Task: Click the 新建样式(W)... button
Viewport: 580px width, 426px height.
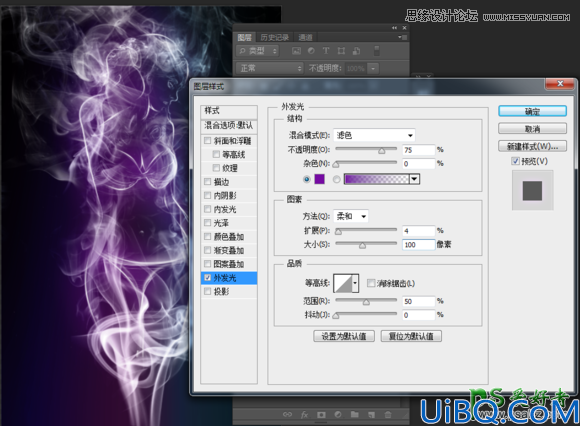Action: click(532, 146)
